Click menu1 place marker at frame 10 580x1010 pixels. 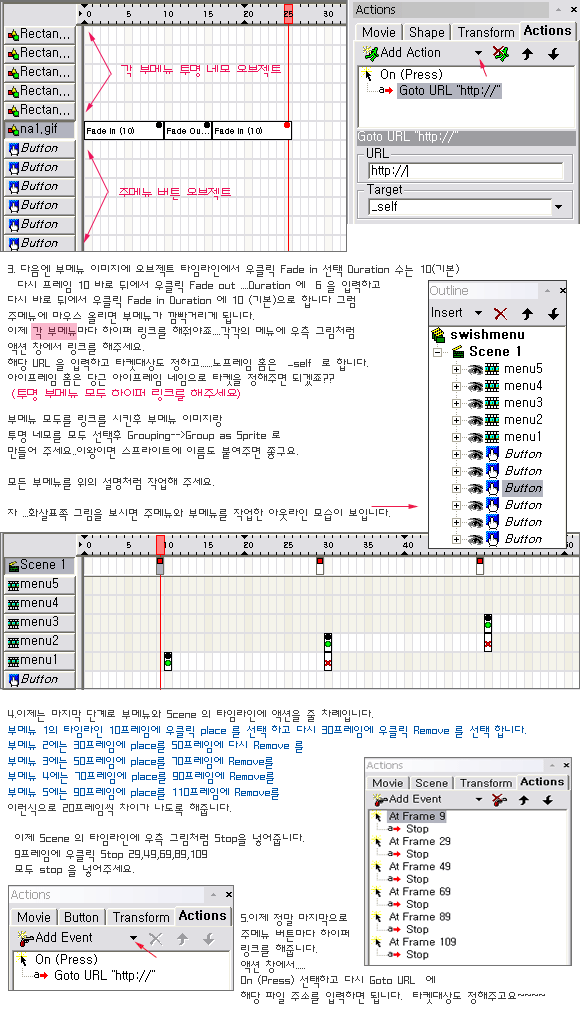tap(168, 661)
